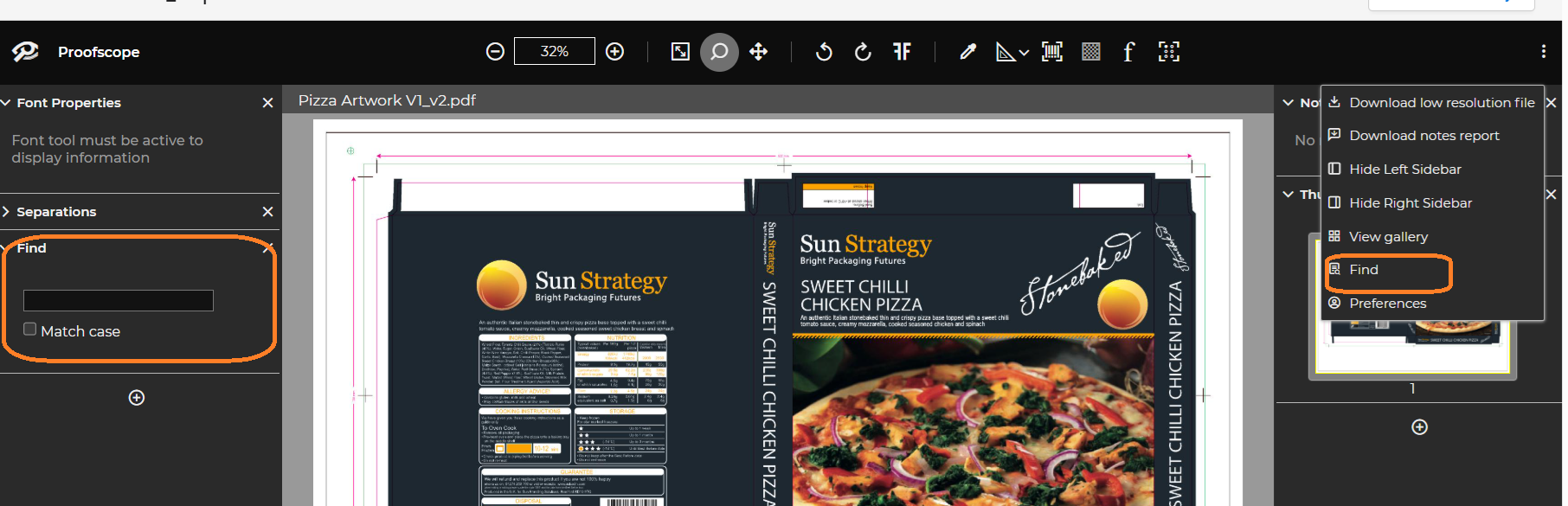Select the Font tool icon
Image resolution: width=1568 pixels, height=506 pixels.
click(1128, 52)
